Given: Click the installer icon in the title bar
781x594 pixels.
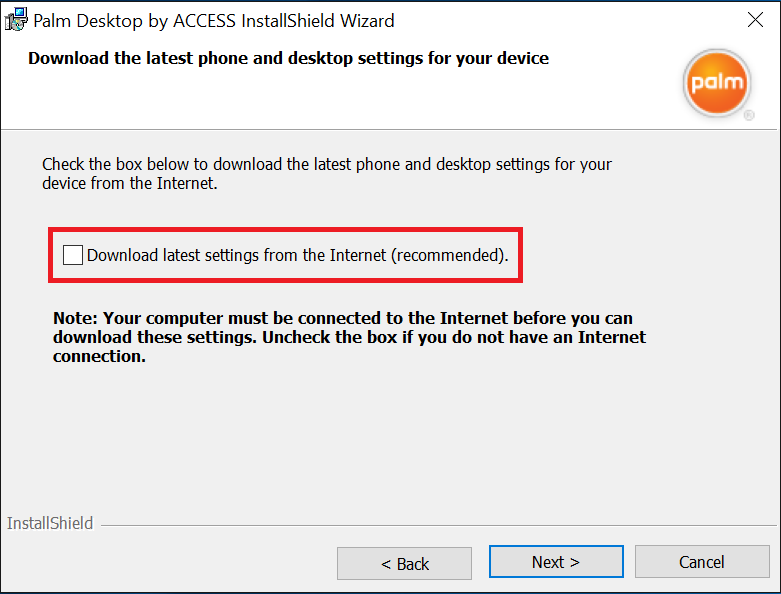Looking at the screenshot, I should 16,20.
